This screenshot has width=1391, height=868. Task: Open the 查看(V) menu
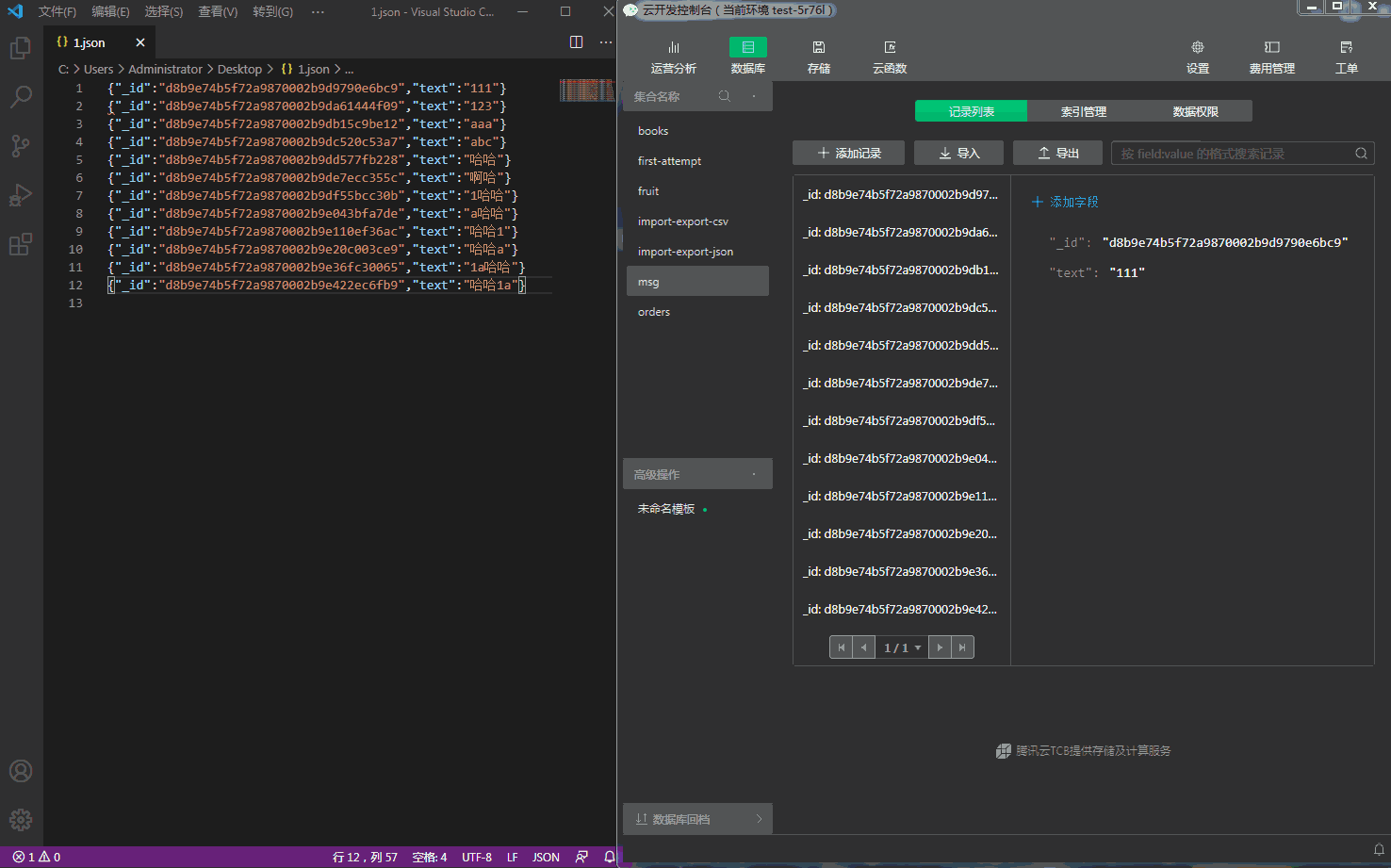click(x=218, y=12)
